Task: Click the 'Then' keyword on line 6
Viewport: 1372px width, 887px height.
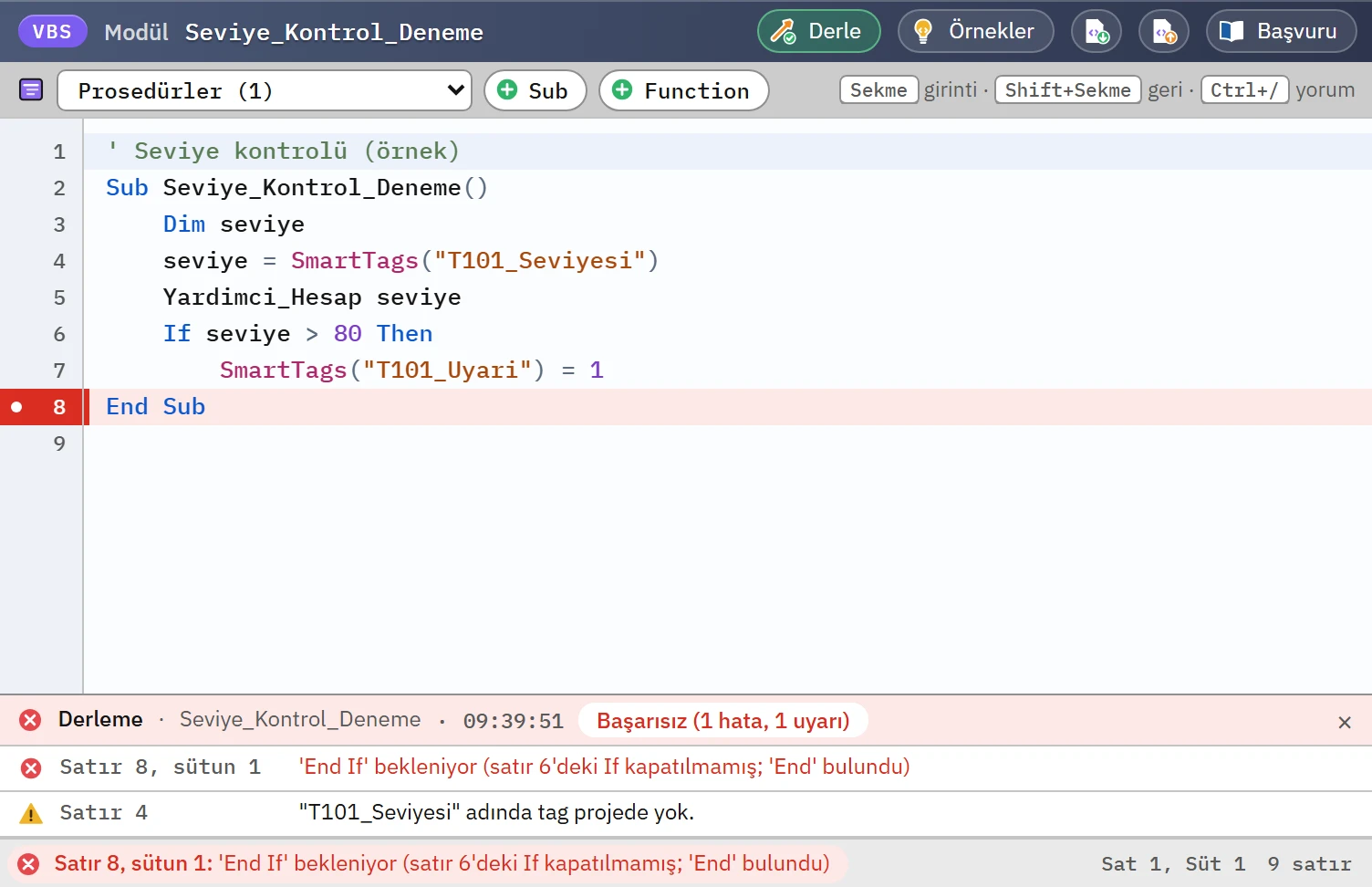Action: pos(404,333)
